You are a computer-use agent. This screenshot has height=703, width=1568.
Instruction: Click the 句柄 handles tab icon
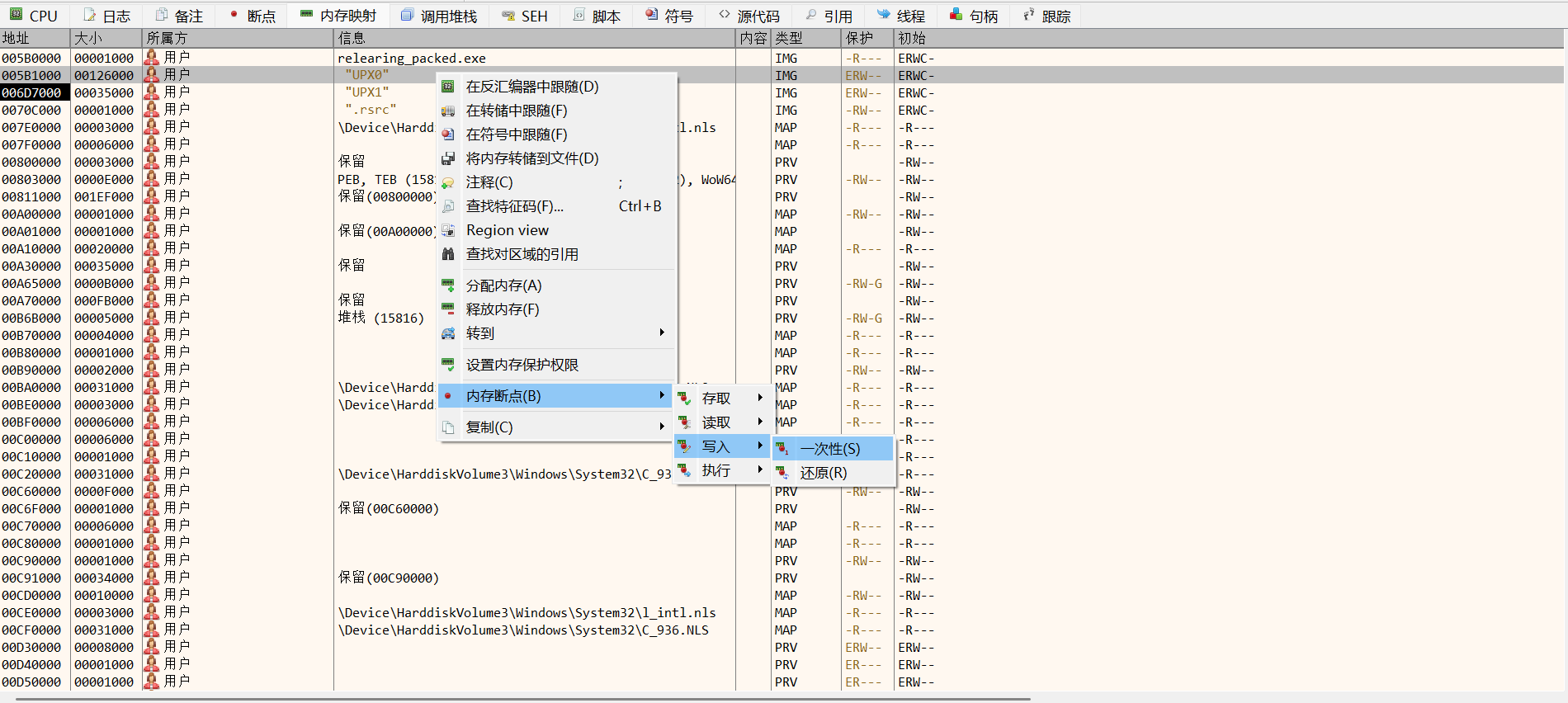(956, 15)
